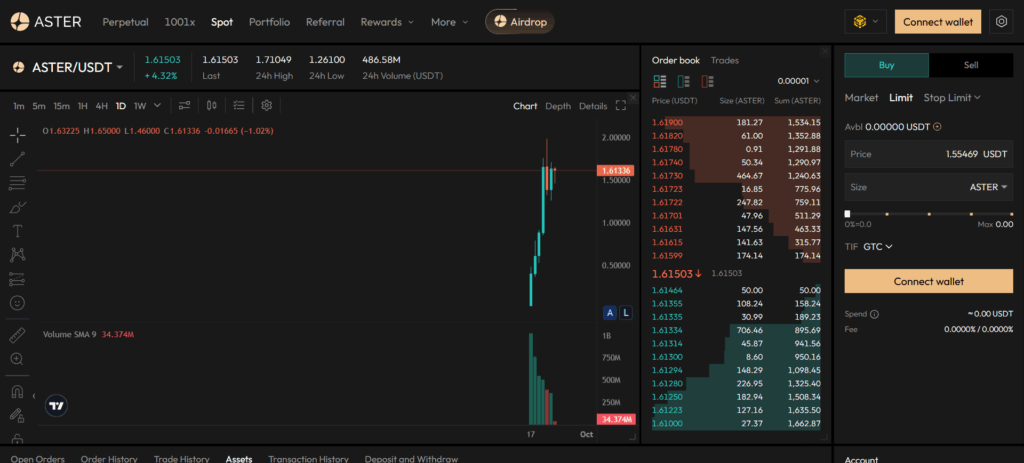
Task: Enter fullscreen chart mode
Action: point(621,105)
